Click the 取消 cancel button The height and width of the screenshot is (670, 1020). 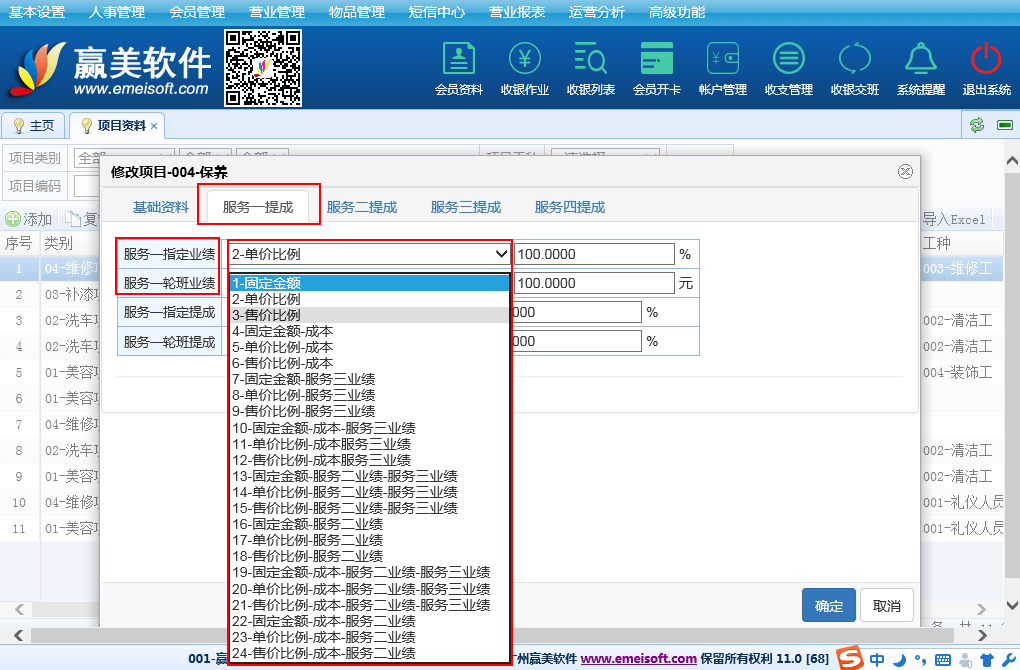point(886,605)
